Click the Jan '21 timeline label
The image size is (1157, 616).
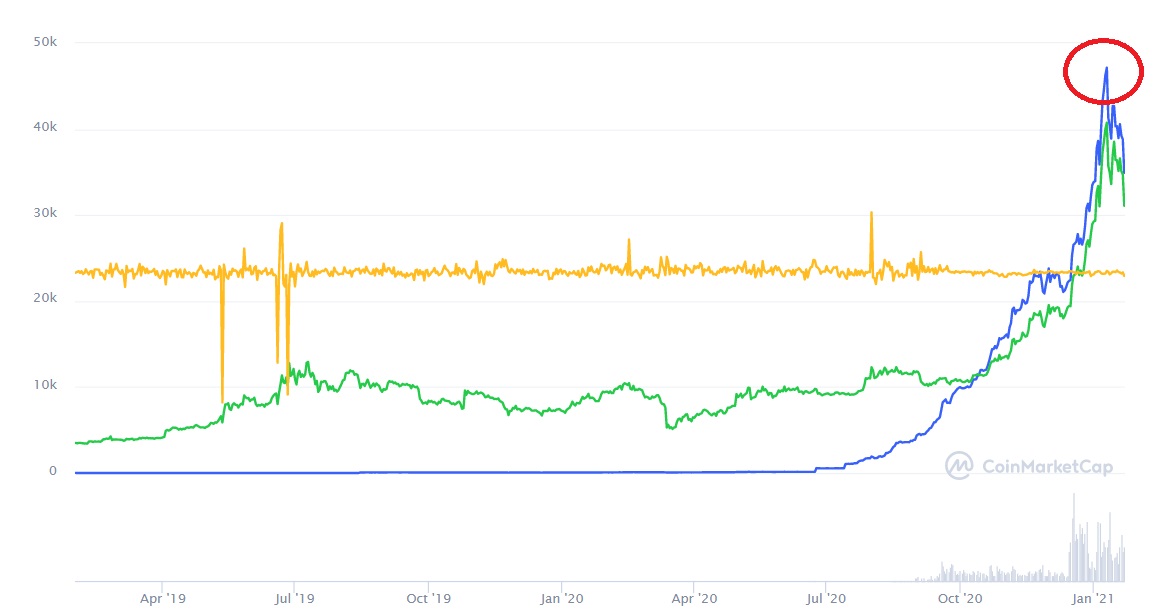1093,598
